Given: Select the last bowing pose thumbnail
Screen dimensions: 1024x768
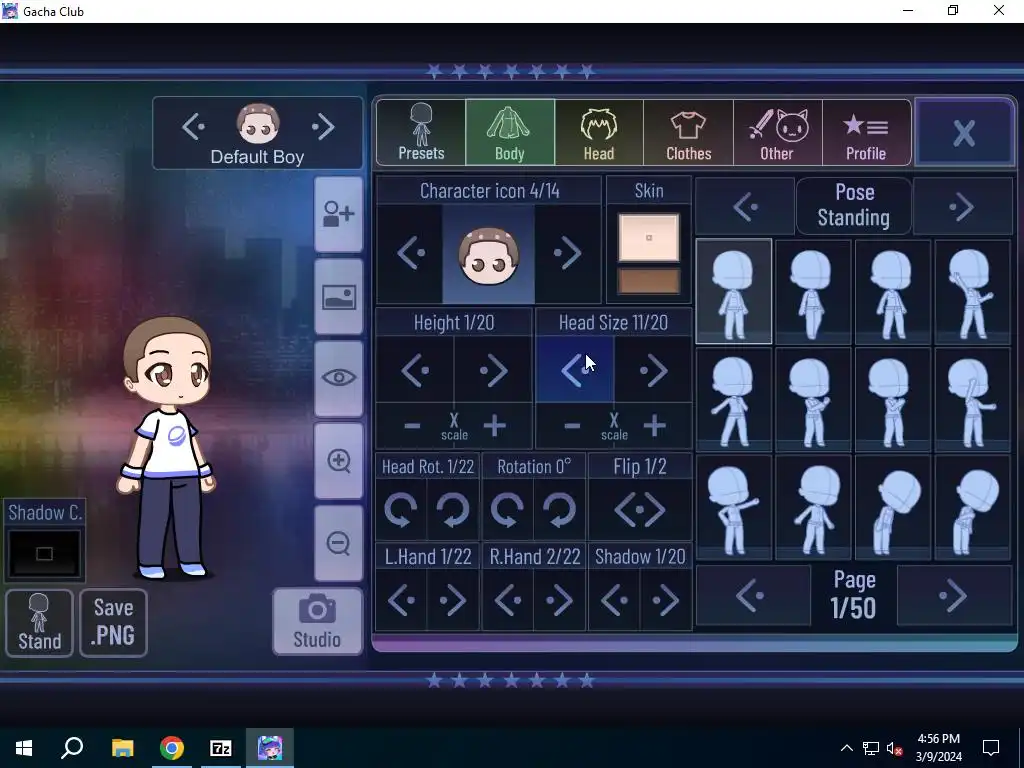Looking at the screenshot, I should [972, 508].
